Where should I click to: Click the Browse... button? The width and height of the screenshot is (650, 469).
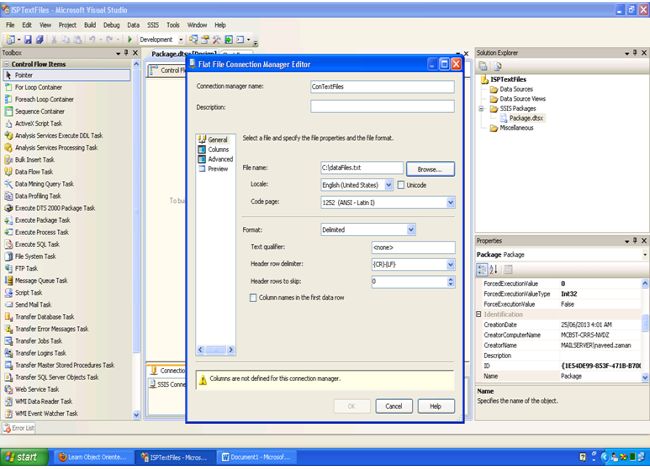pos(430,169)
